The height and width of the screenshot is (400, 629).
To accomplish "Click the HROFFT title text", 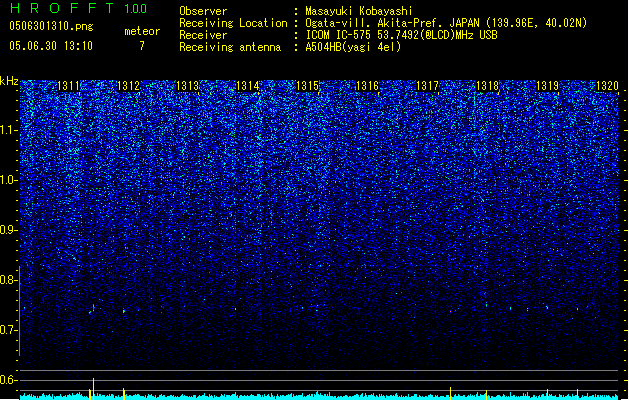I will 62,8.
